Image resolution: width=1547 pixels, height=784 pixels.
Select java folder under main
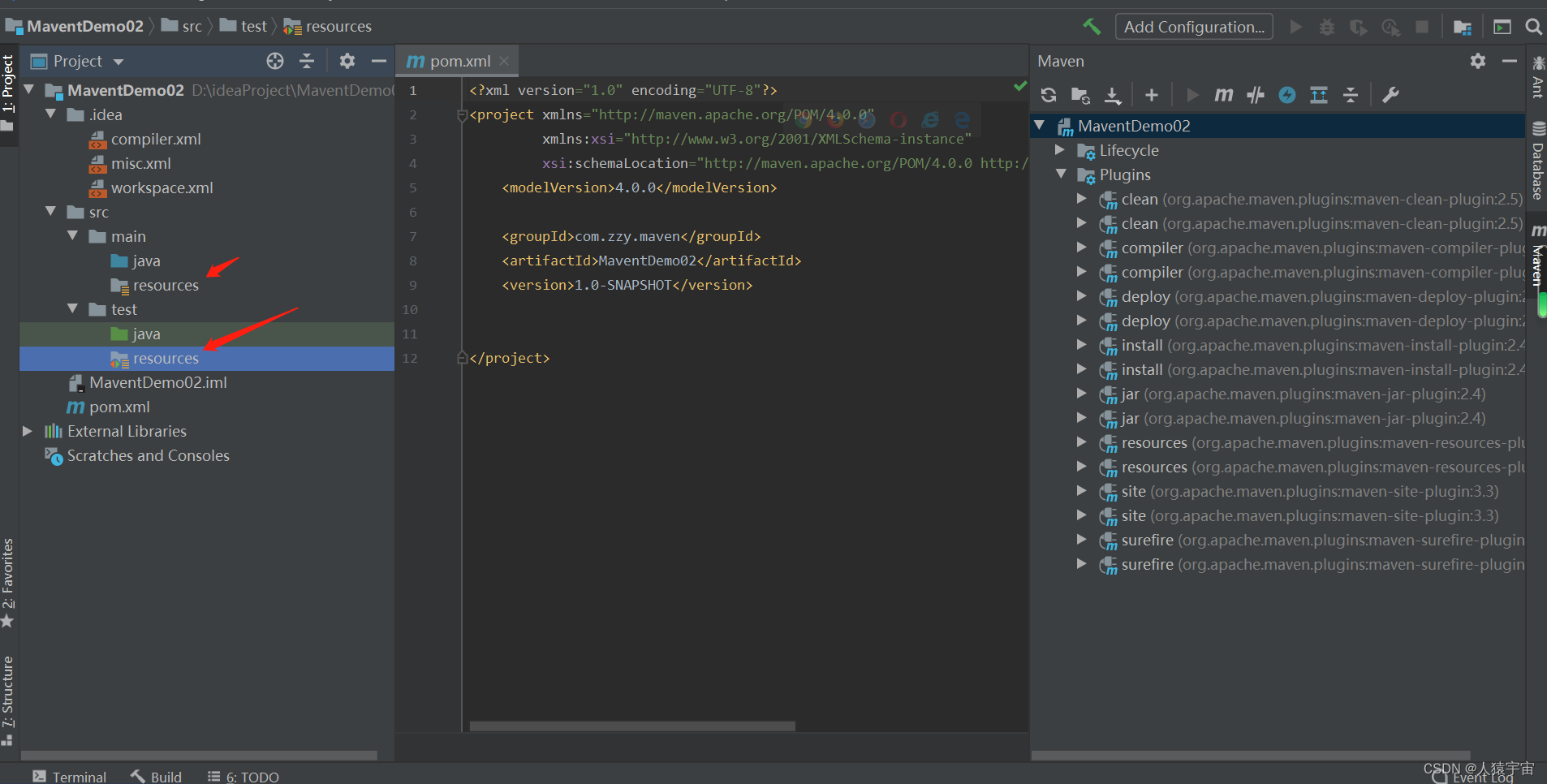click(146, 261)
